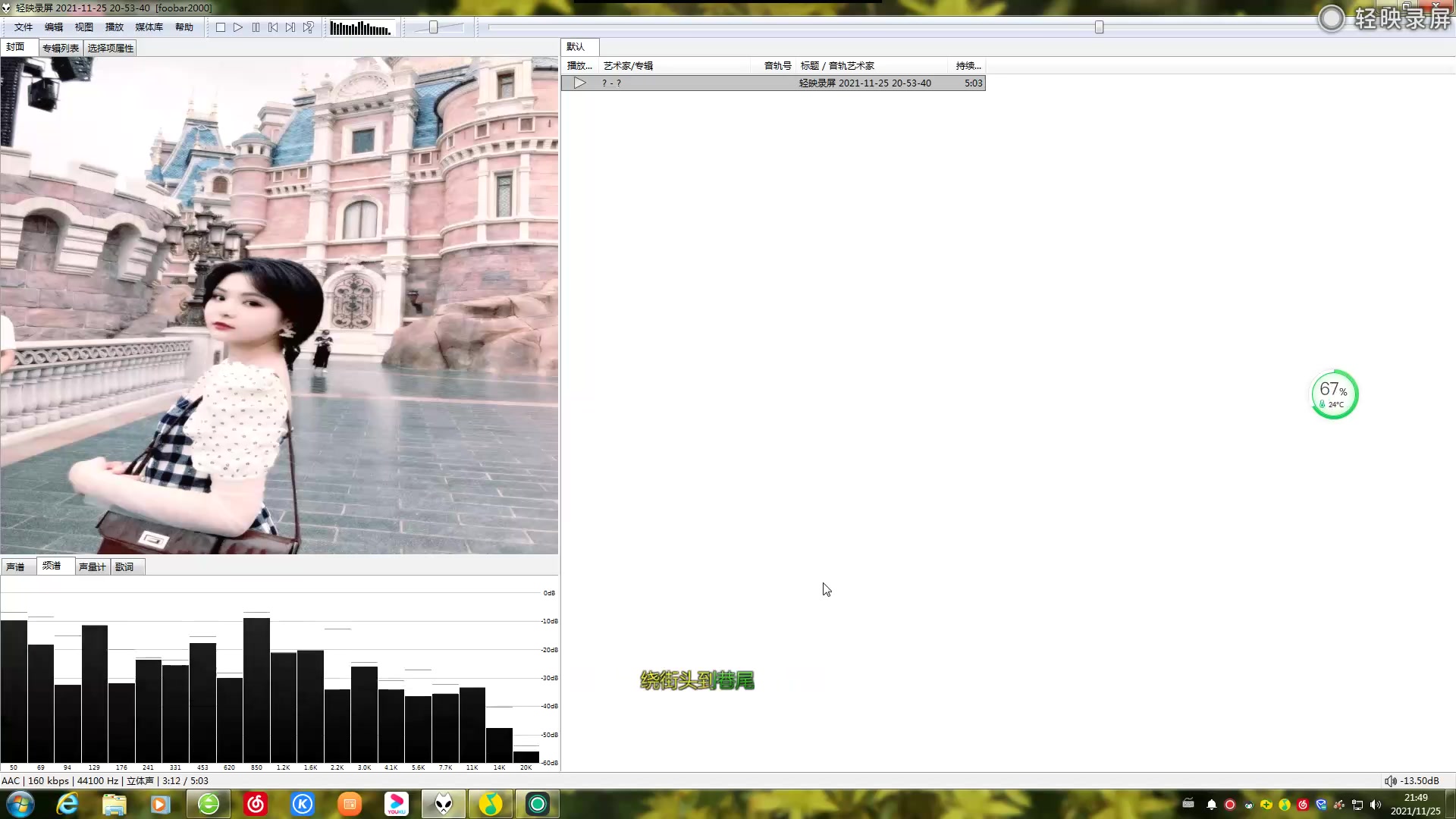The width and height of the screenshot is (1456, 819).
Task: Open the orange news app taskbar icon
Action: tap(350, 804)
